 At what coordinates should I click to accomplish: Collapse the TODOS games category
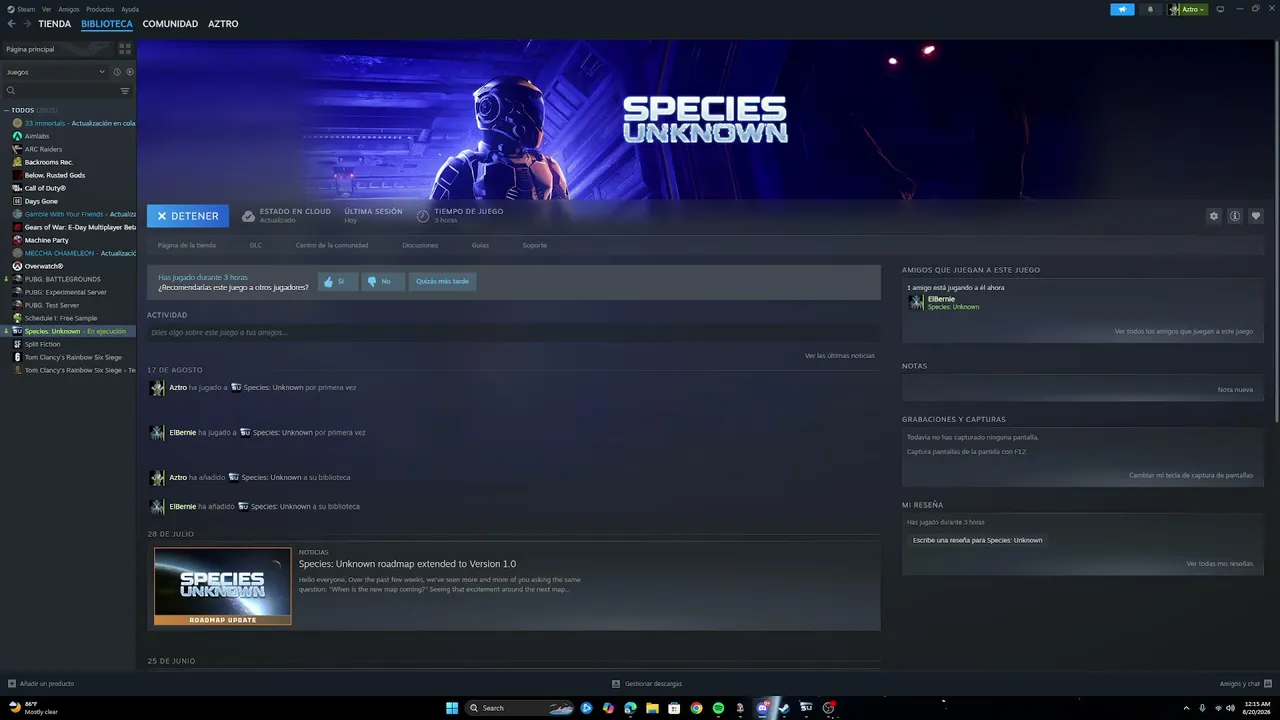point(6,110)
